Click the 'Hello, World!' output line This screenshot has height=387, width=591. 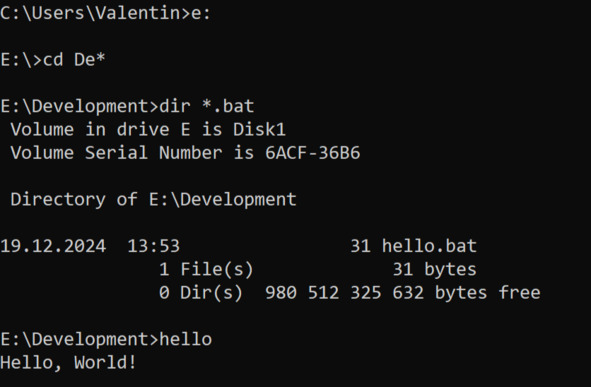point(68,363)
